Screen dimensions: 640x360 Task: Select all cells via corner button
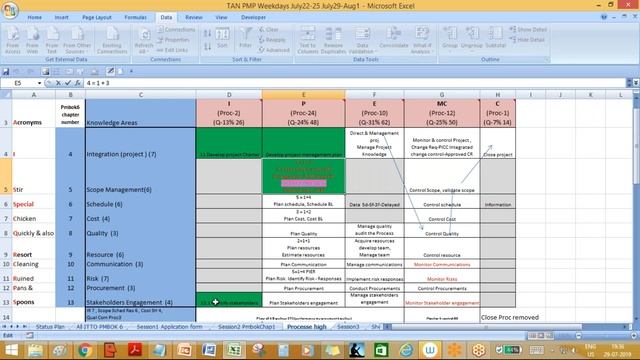point(6,95)
